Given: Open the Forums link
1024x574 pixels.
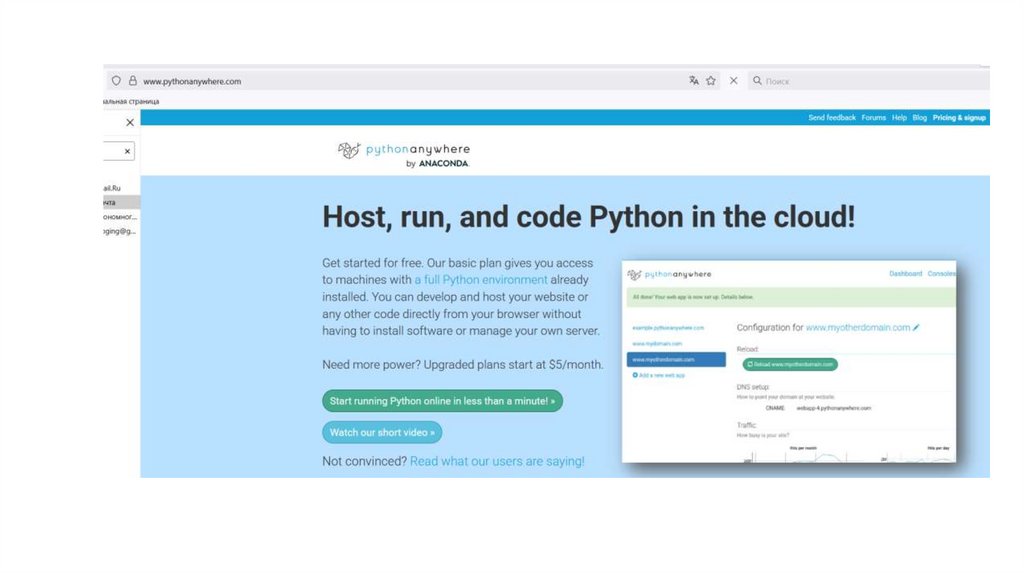Looking at the screenshot, I should point(873,118).
